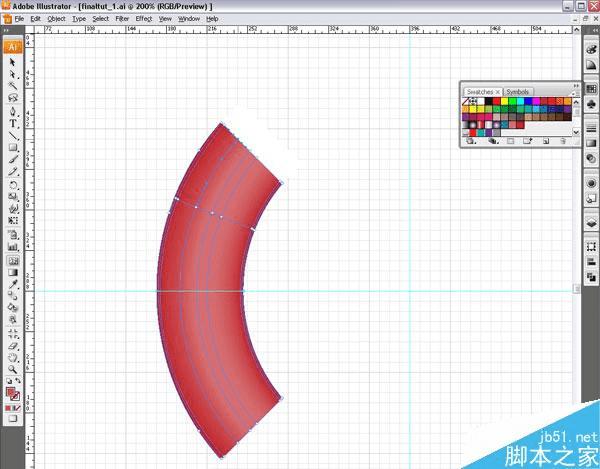Select the Line Segment tool
Image resolution: width=600 pixels, height=469 pixels.
tap(13, 135)
